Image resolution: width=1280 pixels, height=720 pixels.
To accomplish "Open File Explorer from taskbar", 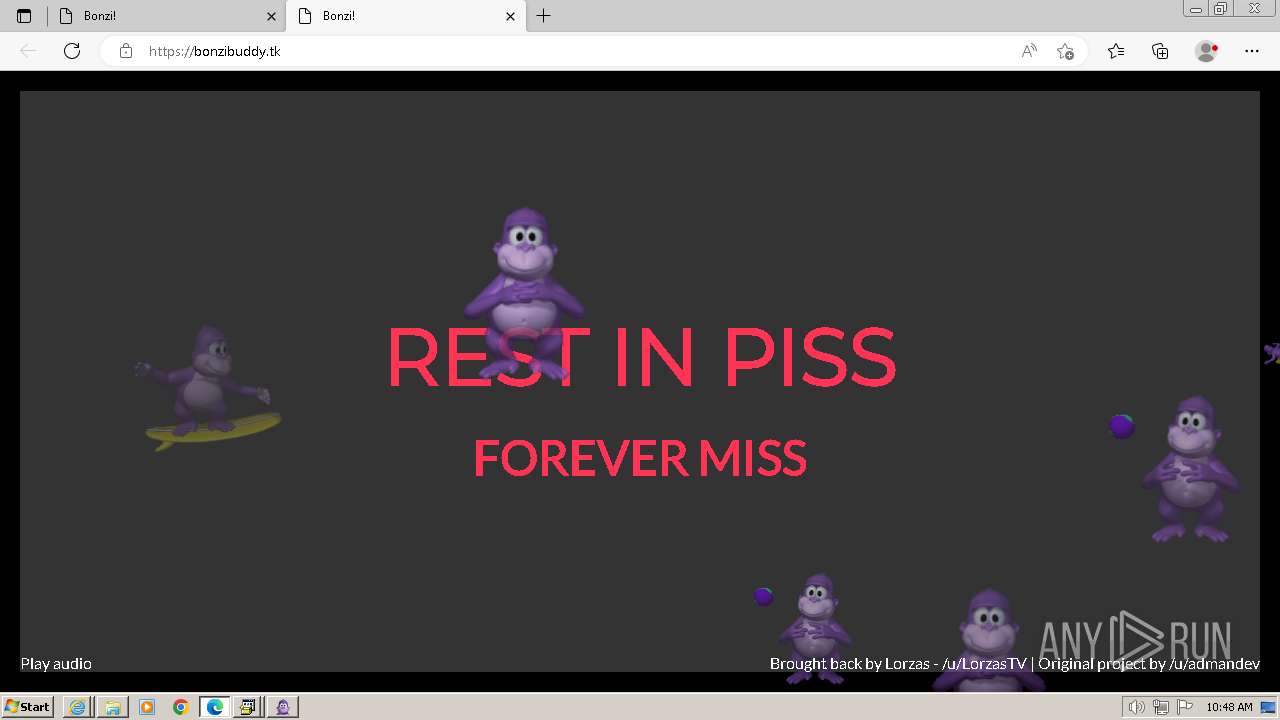I will [x=112, y=707].
